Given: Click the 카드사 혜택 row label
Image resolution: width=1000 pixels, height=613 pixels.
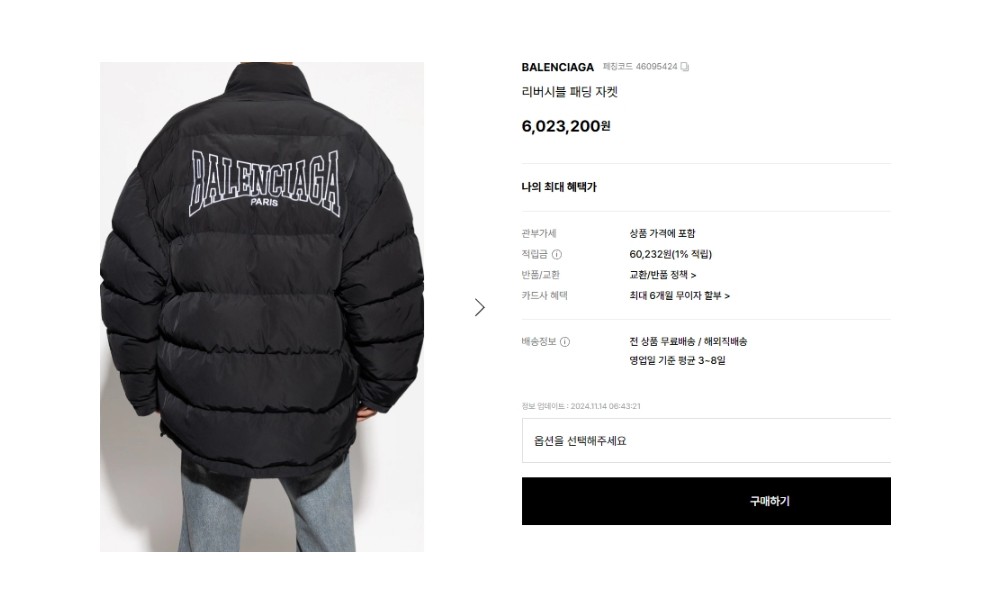Looking at the screenshot, I should pos(544,295).
